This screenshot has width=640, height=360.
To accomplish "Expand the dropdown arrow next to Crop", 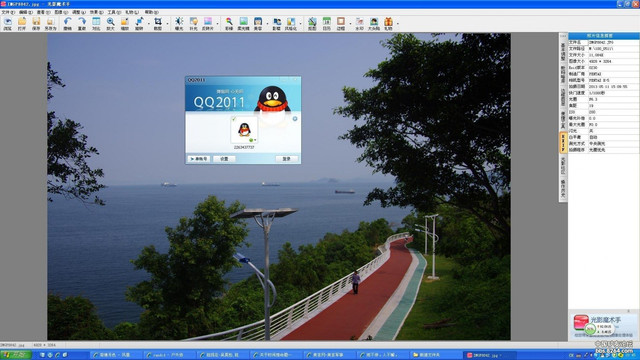I will tap(167, 24).
